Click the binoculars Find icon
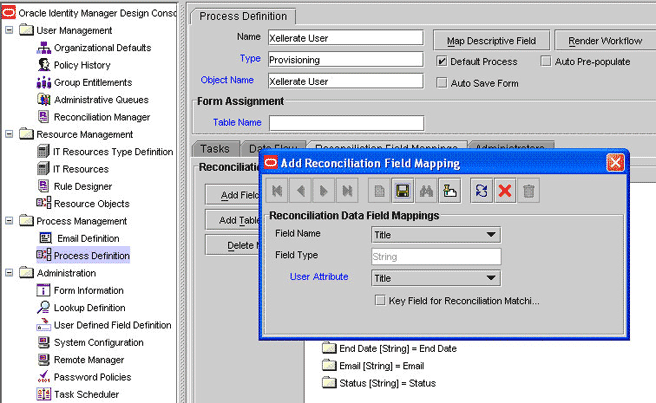Screen dimensions: 656x403 (426, 191)
